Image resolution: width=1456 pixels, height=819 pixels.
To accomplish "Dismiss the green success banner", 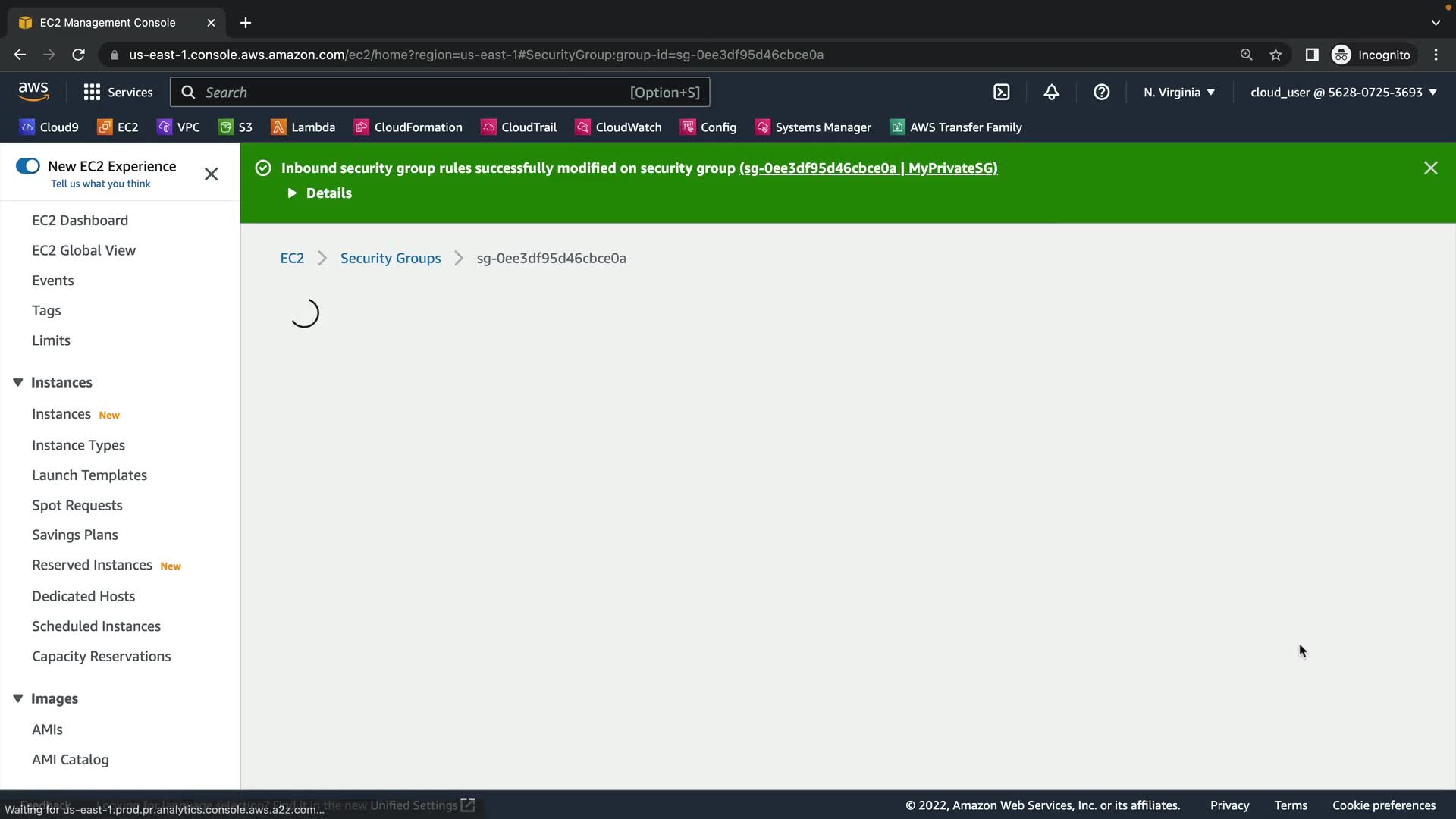I will pos(1430,168).
